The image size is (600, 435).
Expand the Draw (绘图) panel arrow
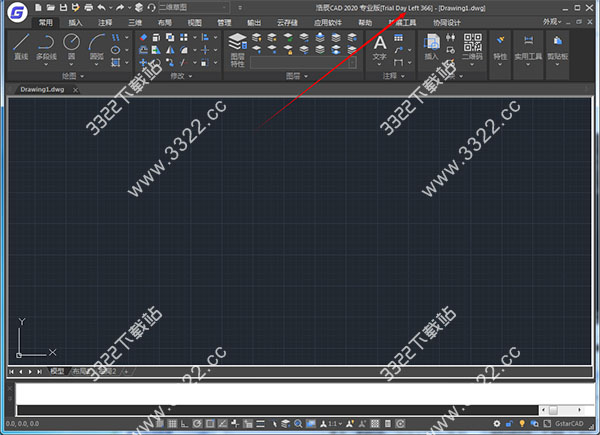[x=82, y=77]
